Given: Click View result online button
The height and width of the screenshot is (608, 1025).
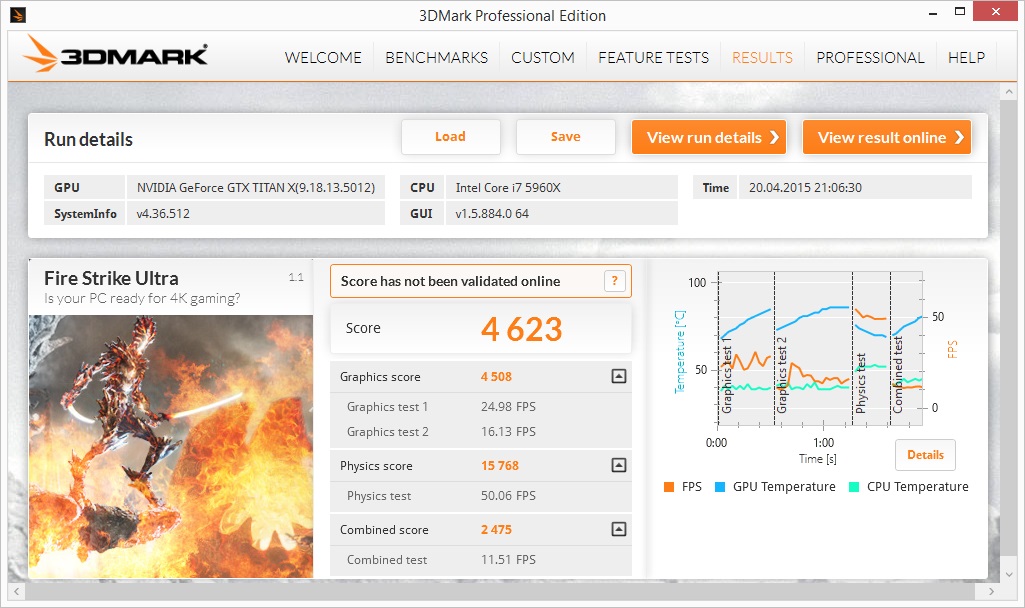Looking at the screenshot, I should [886, 137].
